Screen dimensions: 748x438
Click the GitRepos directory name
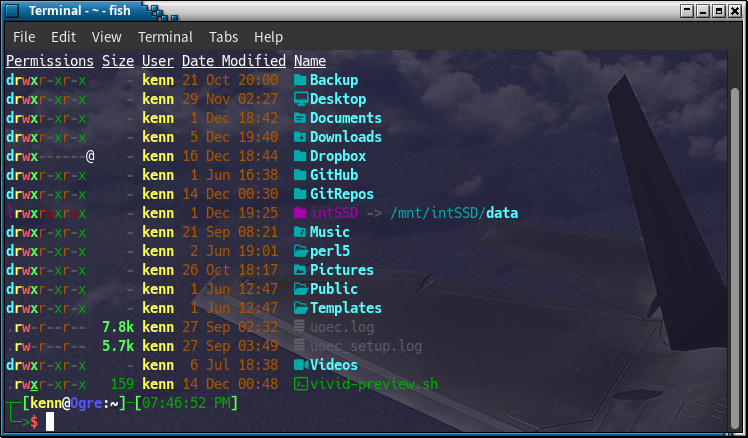coord(342,194)
